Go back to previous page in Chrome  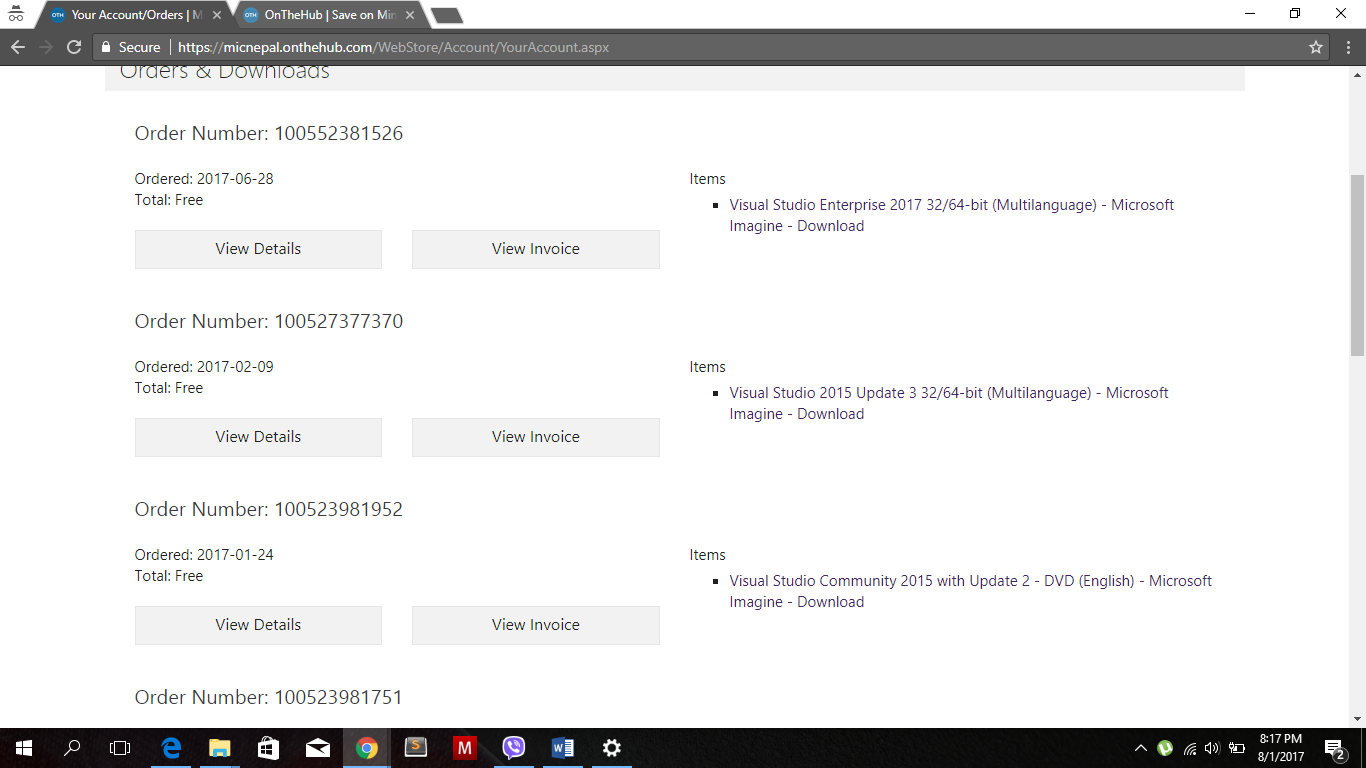click(x=17, y=47)
